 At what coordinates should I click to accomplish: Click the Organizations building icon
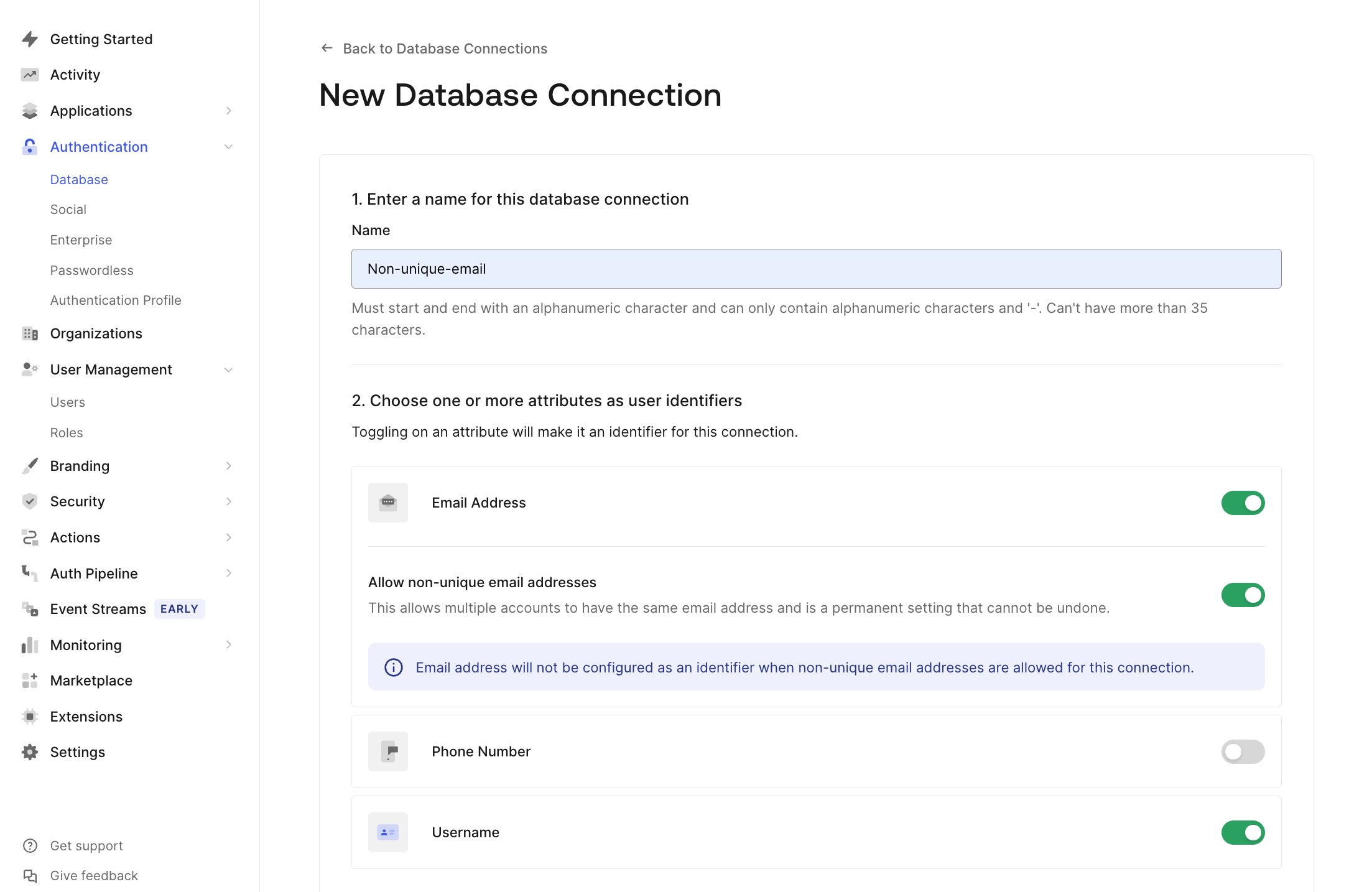(x=30, y=333)
